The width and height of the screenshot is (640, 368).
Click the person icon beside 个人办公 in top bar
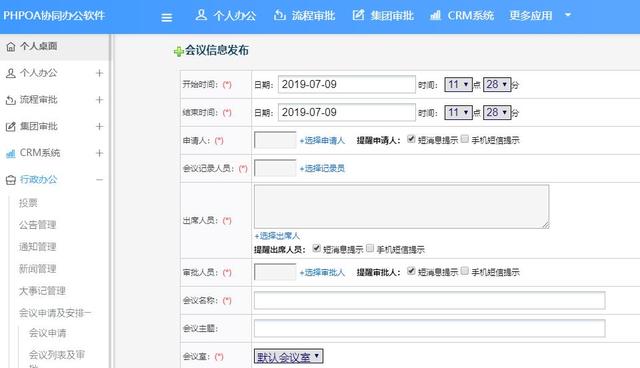(201, 15)
